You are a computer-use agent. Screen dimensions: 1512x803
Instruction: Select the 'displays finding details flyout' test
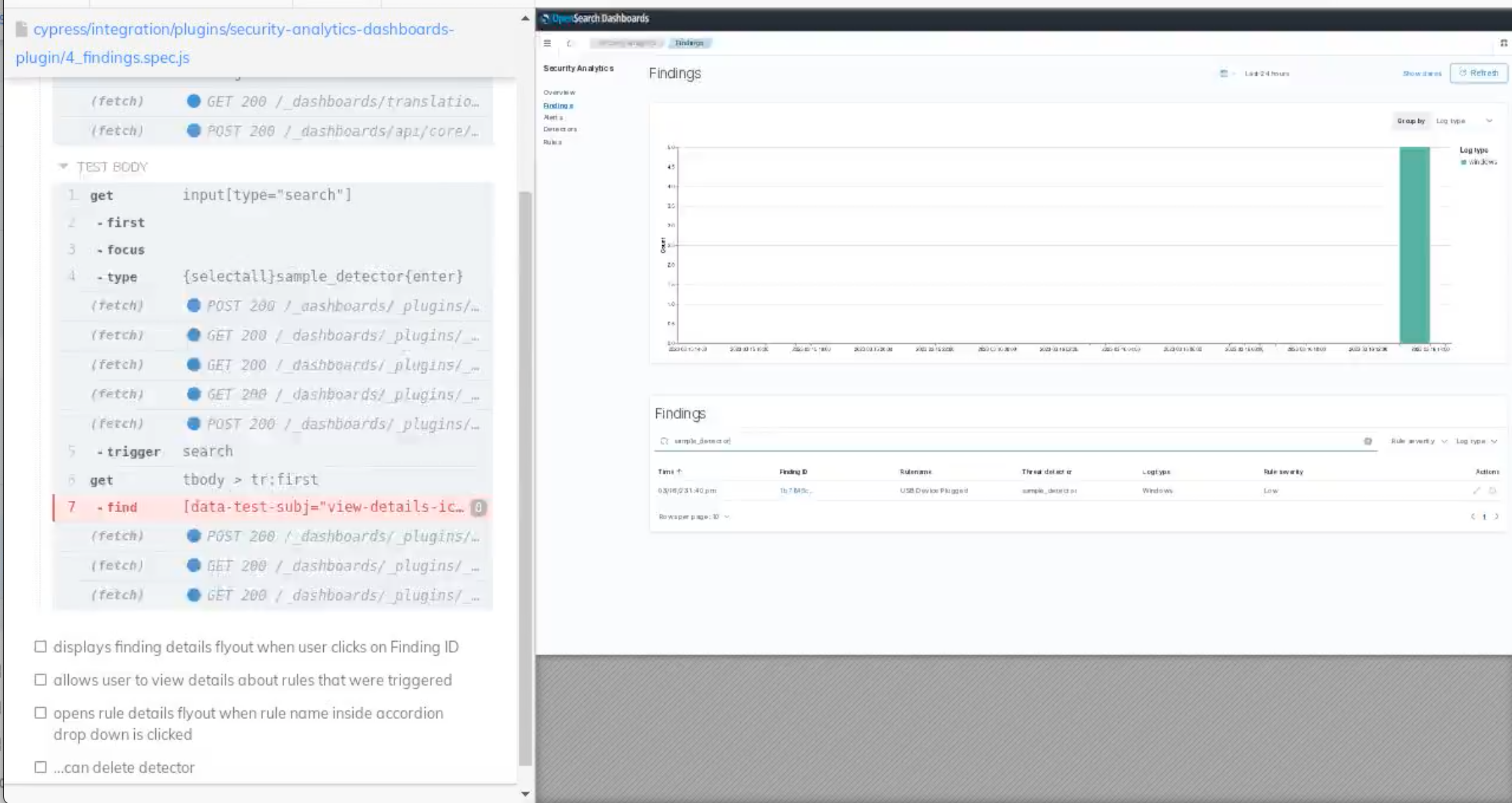246,647
